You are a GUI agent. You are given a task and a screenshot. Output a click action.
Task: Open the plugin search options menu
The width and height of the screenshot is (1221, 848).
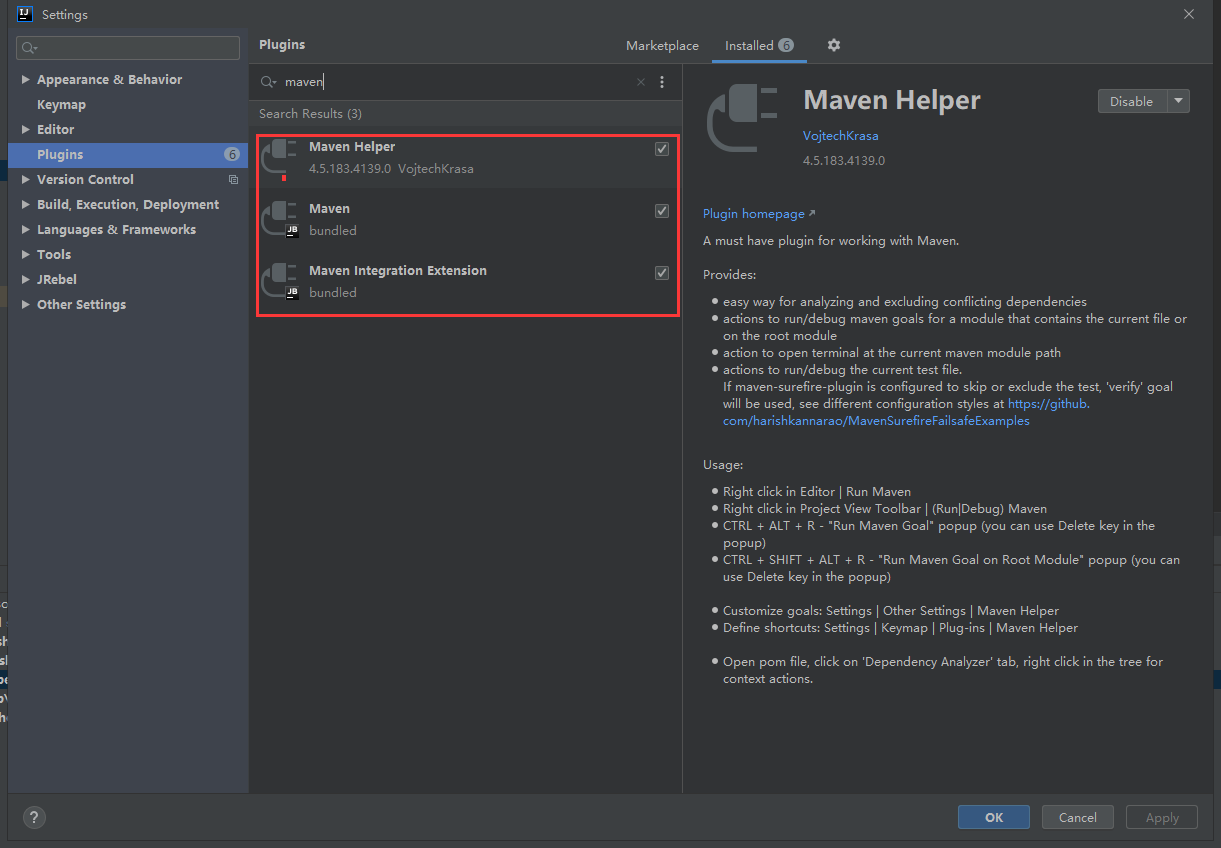point(662,82)
